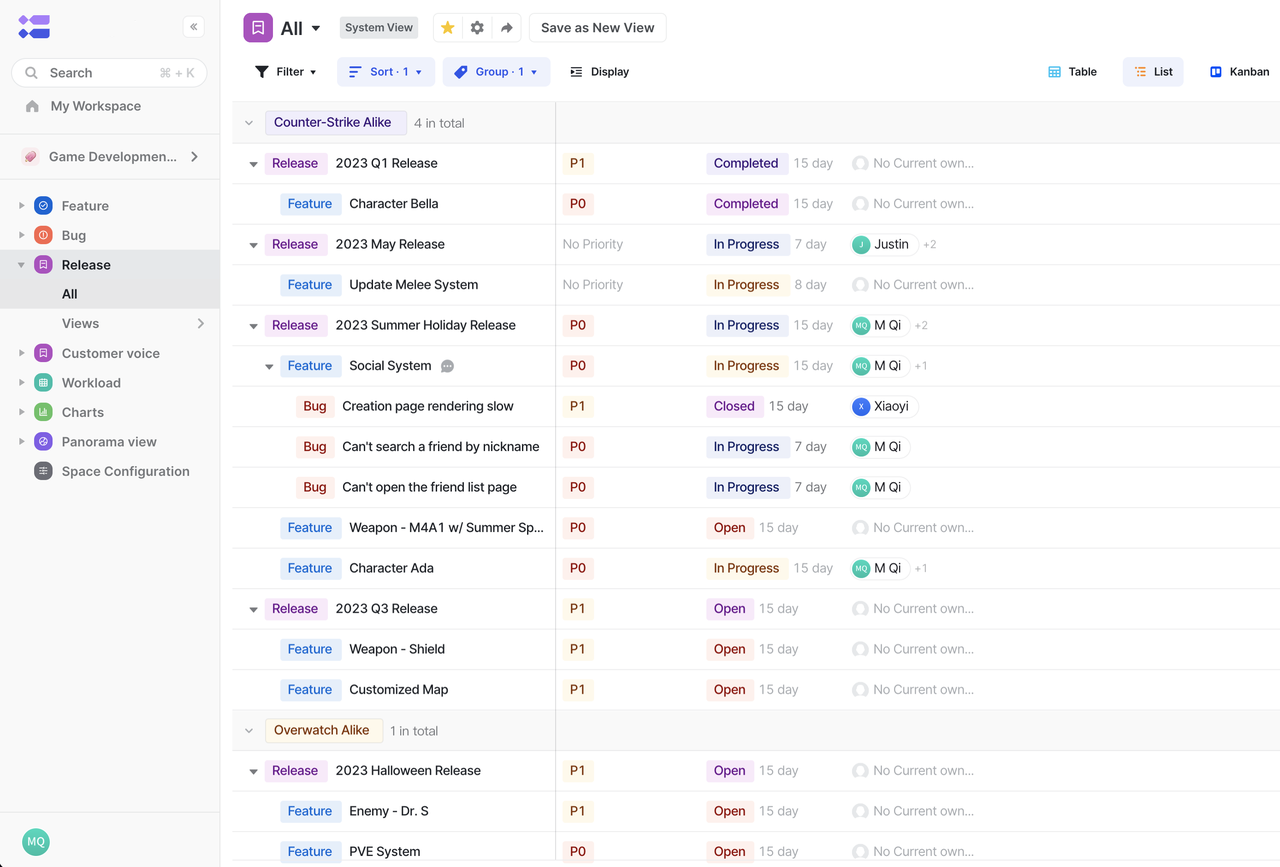Toggle the favorite star for this view
The width and height of the screenshot is (1280, 867).
coord(447,27)
